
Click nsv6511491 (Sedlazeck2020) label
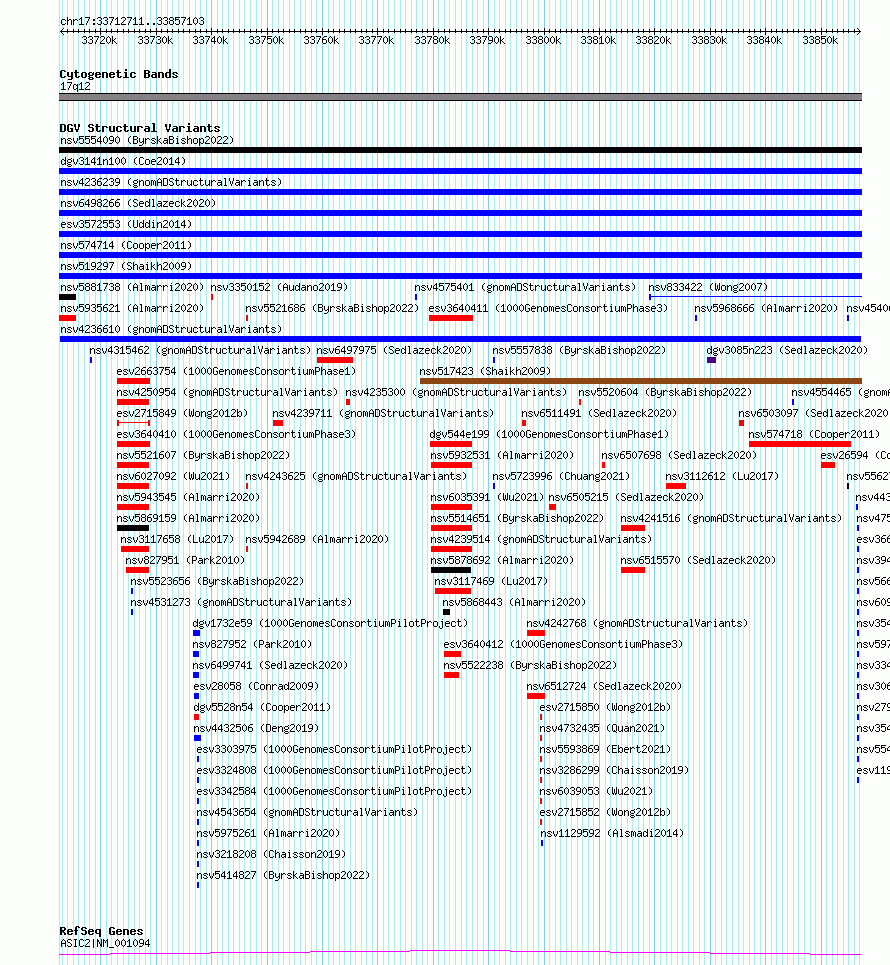[x=599, y=413]
